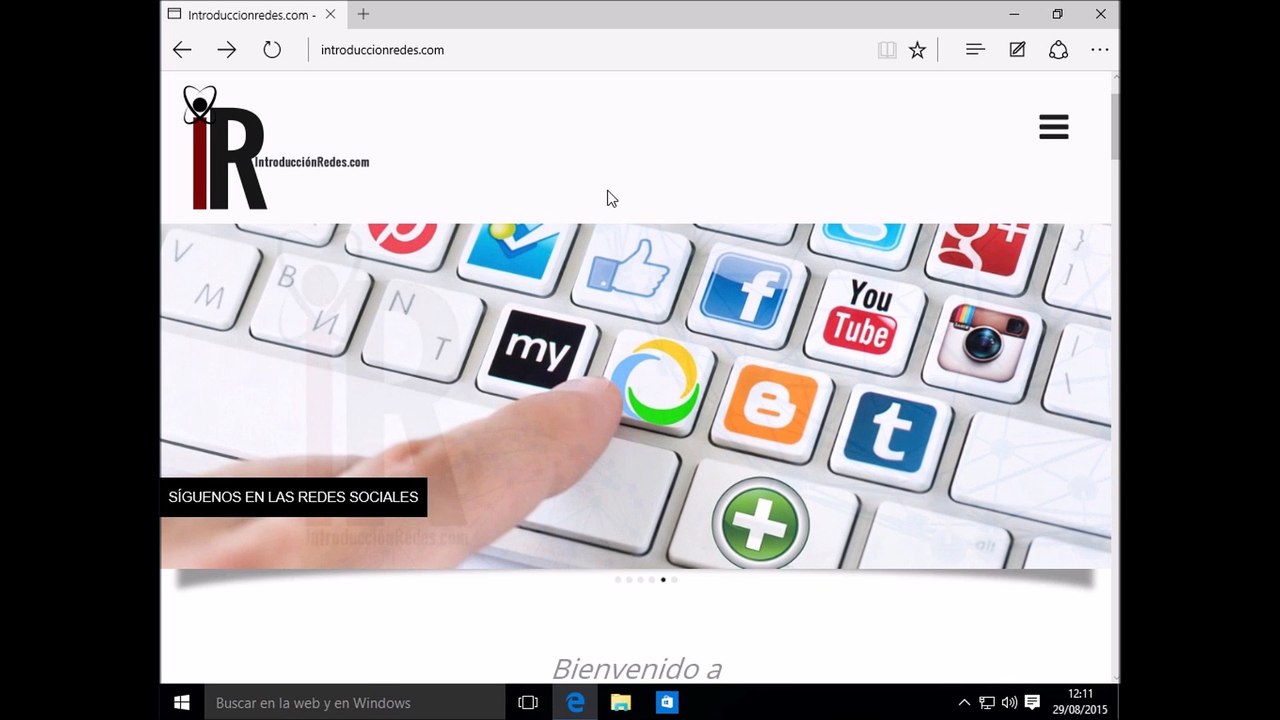Click the active dark slider dot
This screenshot has height=720, width=1280.
pos(663,580)
